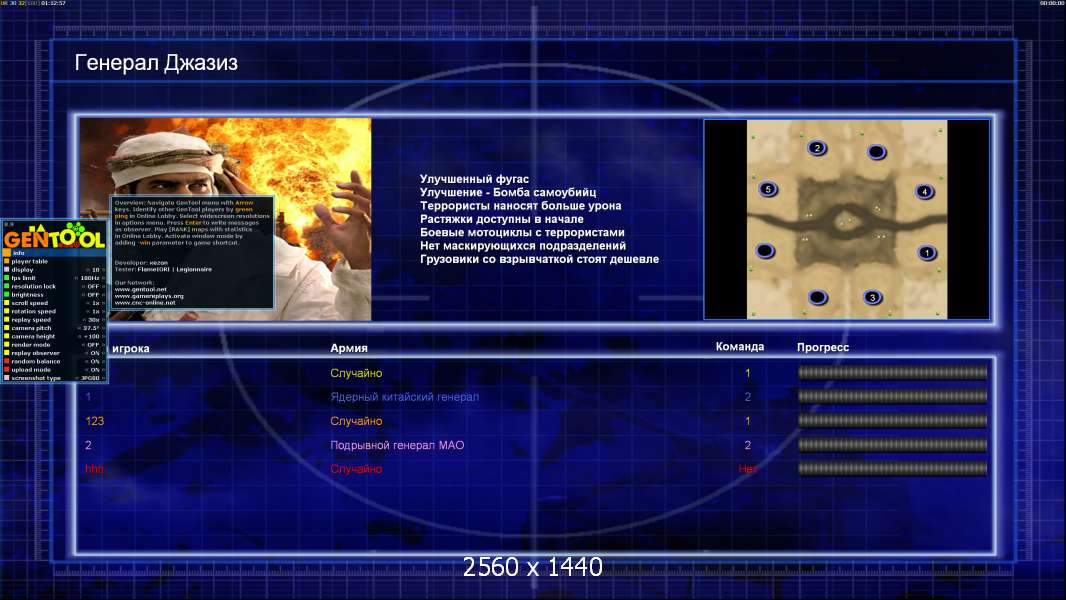The width and height of the screenshot is (1066, 600).
Task: Increase rotation speed with its right arrow
Action: coord(103,311)
